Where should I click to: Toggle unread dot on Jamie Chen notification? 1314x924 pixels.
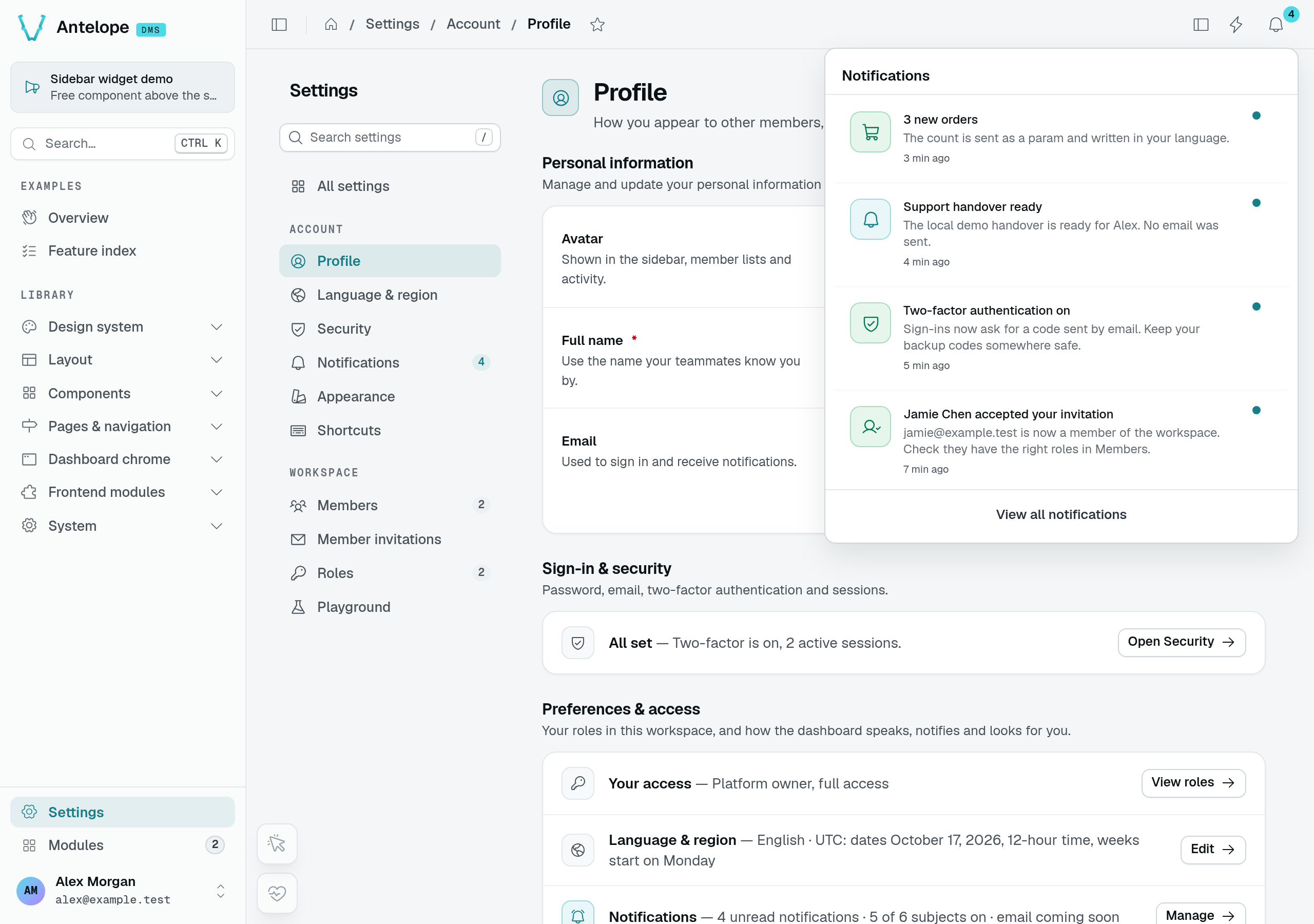[x=1256, y=410]
